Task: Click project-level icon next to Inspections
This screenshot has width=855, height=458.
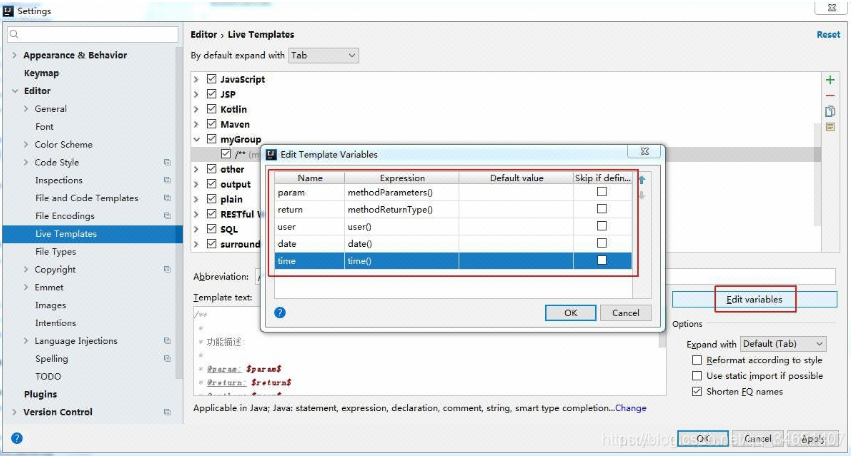Action: (167, 180)
